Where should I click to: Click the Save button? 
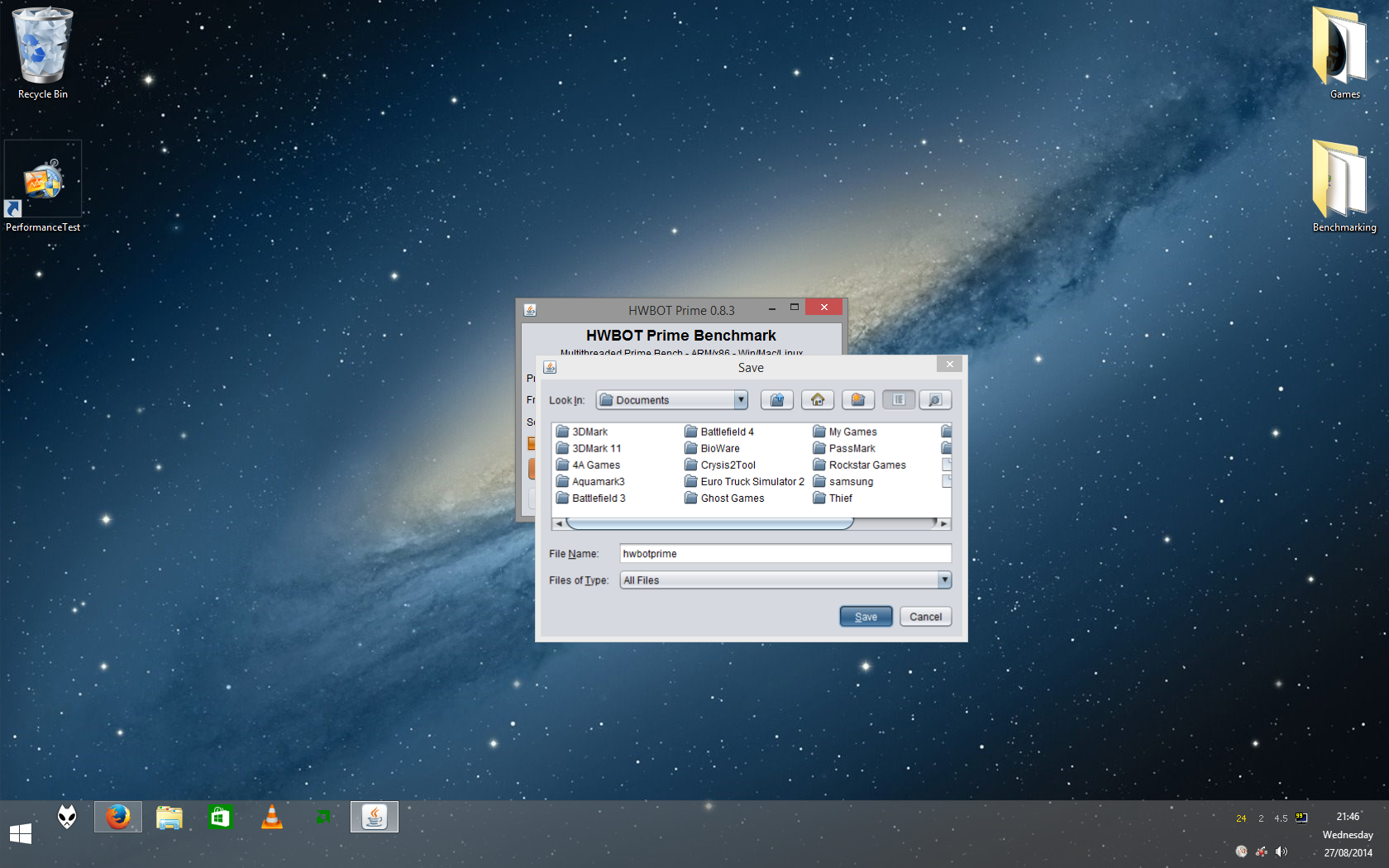click(866, 617)
